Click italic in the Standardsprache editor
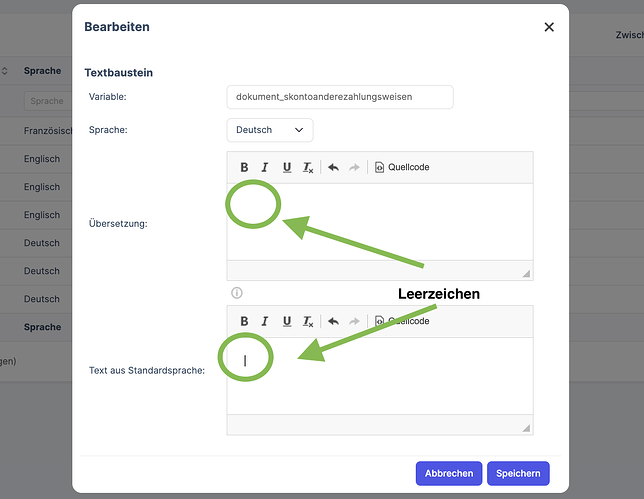 coord(265,321)
